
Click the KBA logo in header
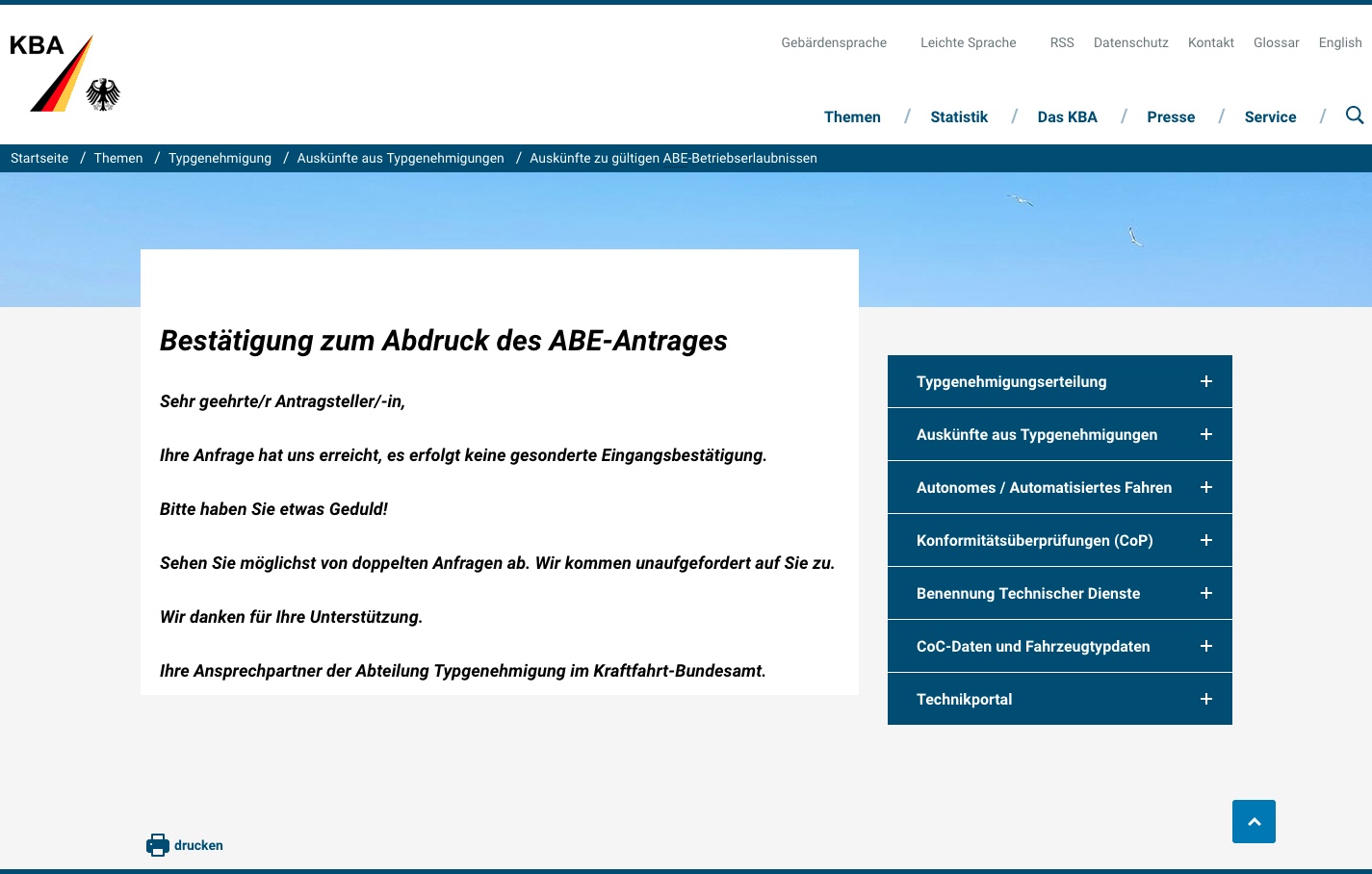point(65,73)
